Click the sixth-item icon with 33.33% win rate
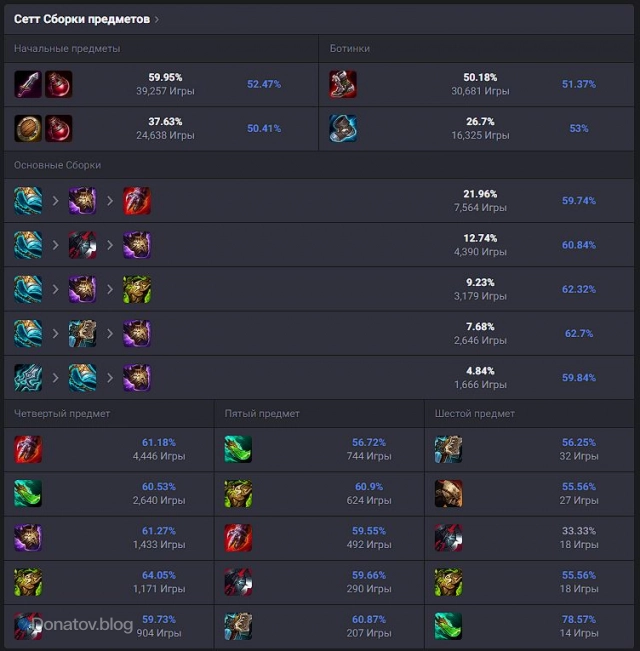 coord(448,538)
